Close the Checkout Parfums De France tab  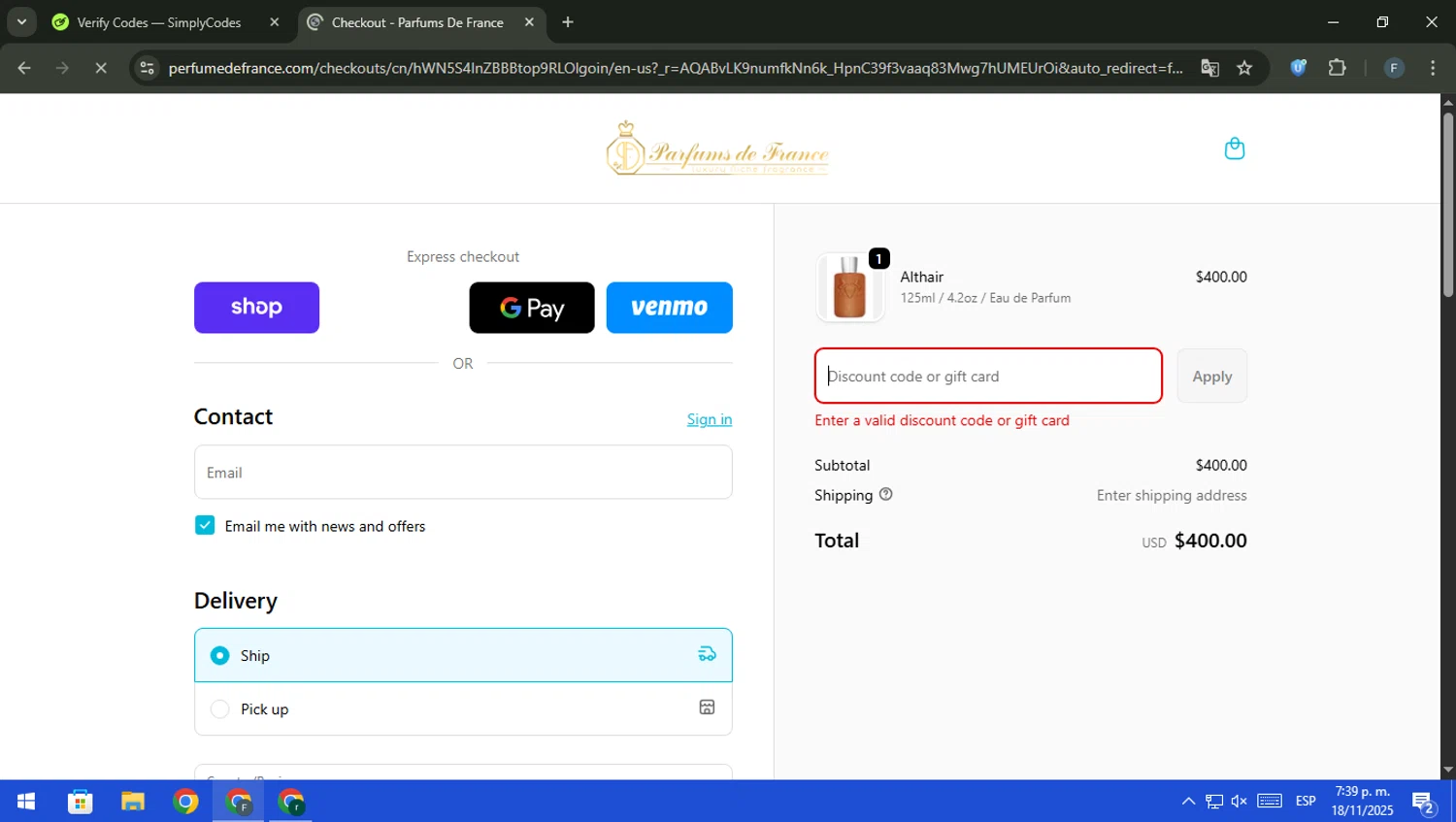pos(529,22)
